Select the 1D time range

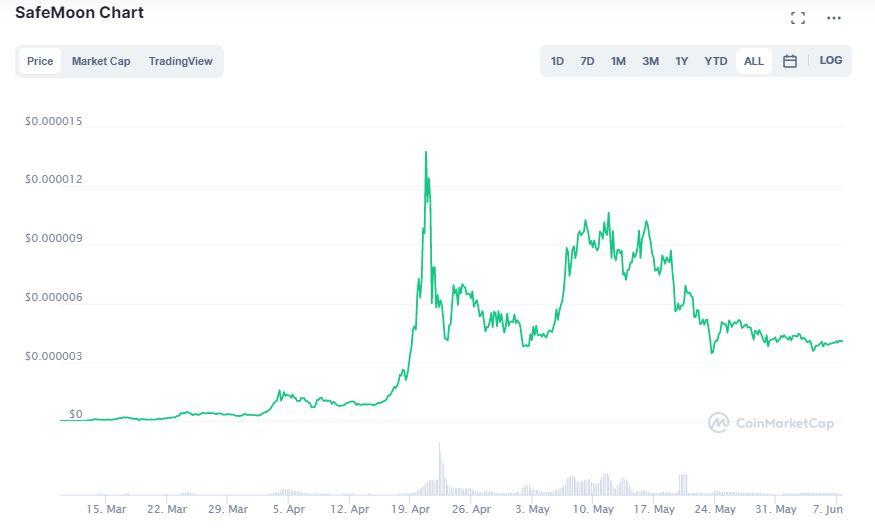(557, 61)
